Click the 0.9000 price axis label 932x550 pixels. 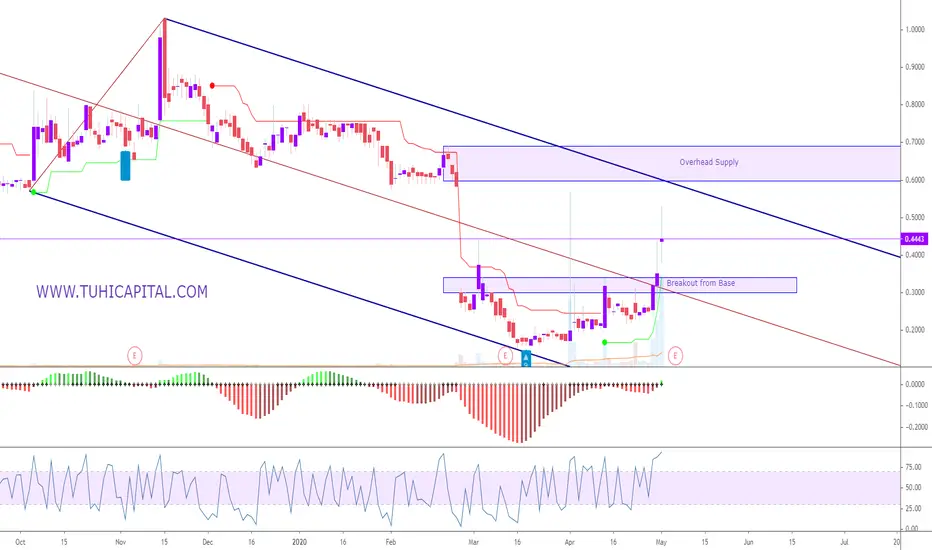pos(915,67)
